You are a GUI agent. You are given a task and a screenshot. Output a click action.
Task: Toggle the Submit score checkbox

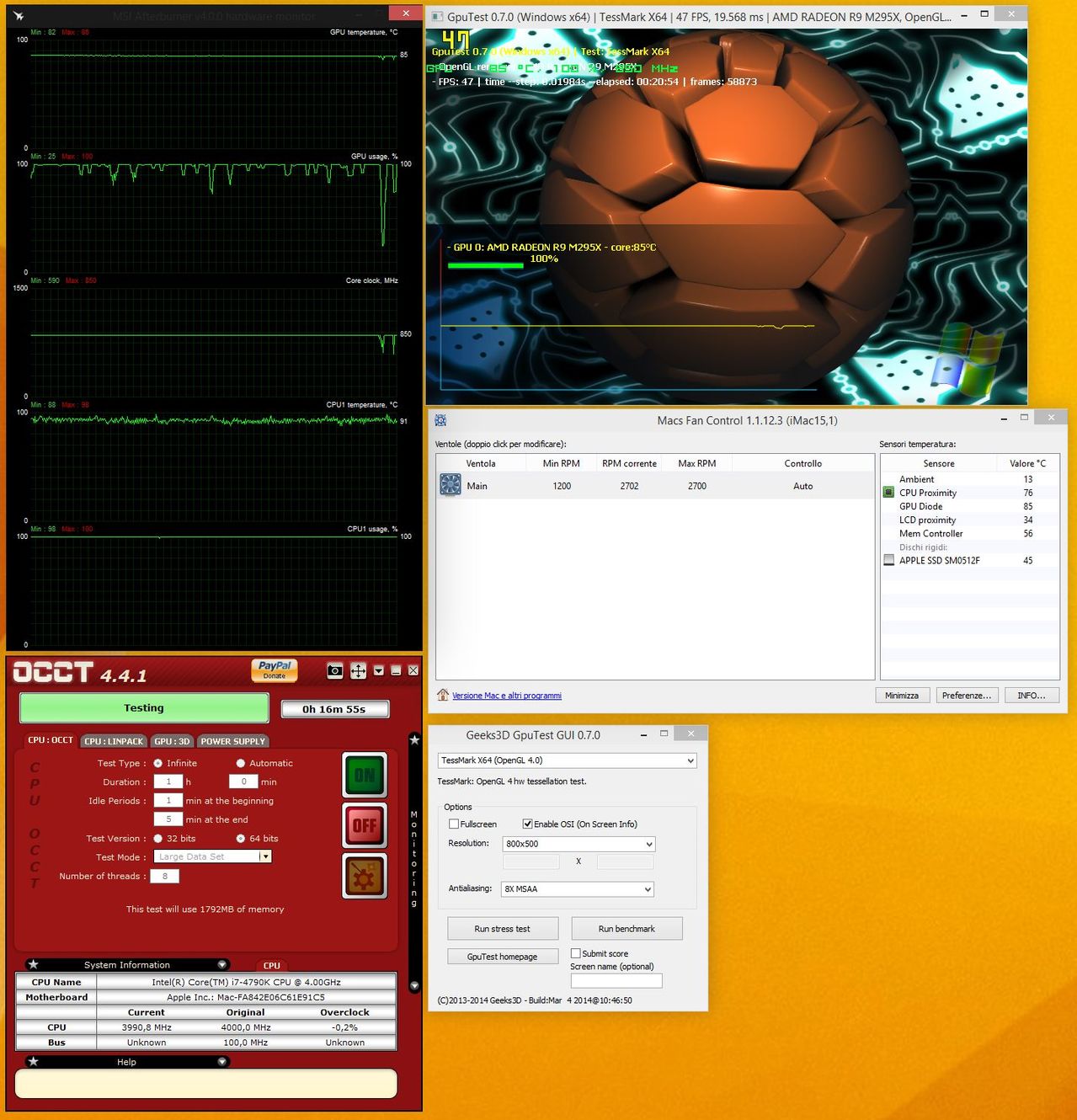click(576, 953)
